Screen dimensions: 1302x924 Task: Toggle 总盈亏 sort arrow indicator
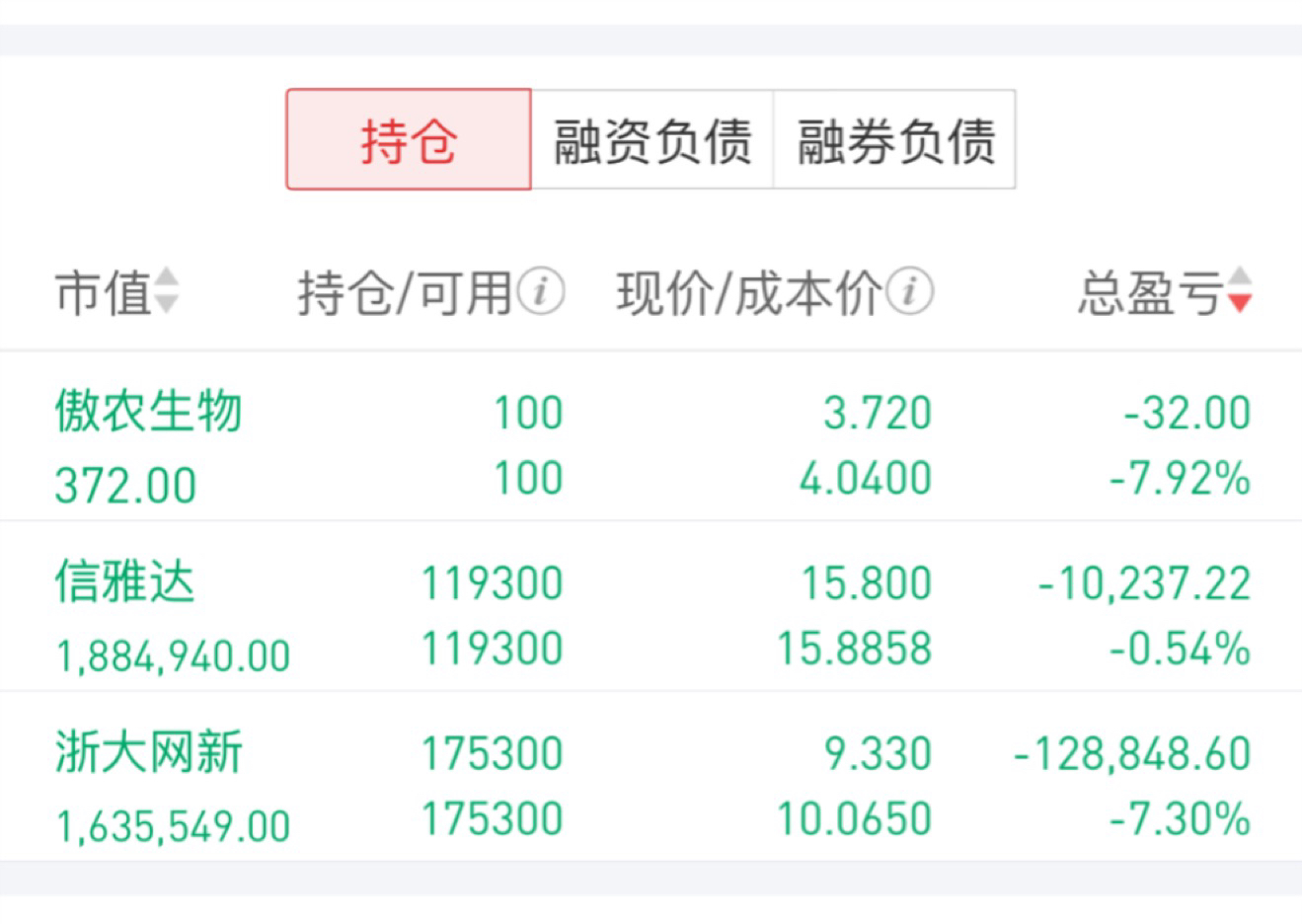pyautogui.click(x=1240, y=291)
